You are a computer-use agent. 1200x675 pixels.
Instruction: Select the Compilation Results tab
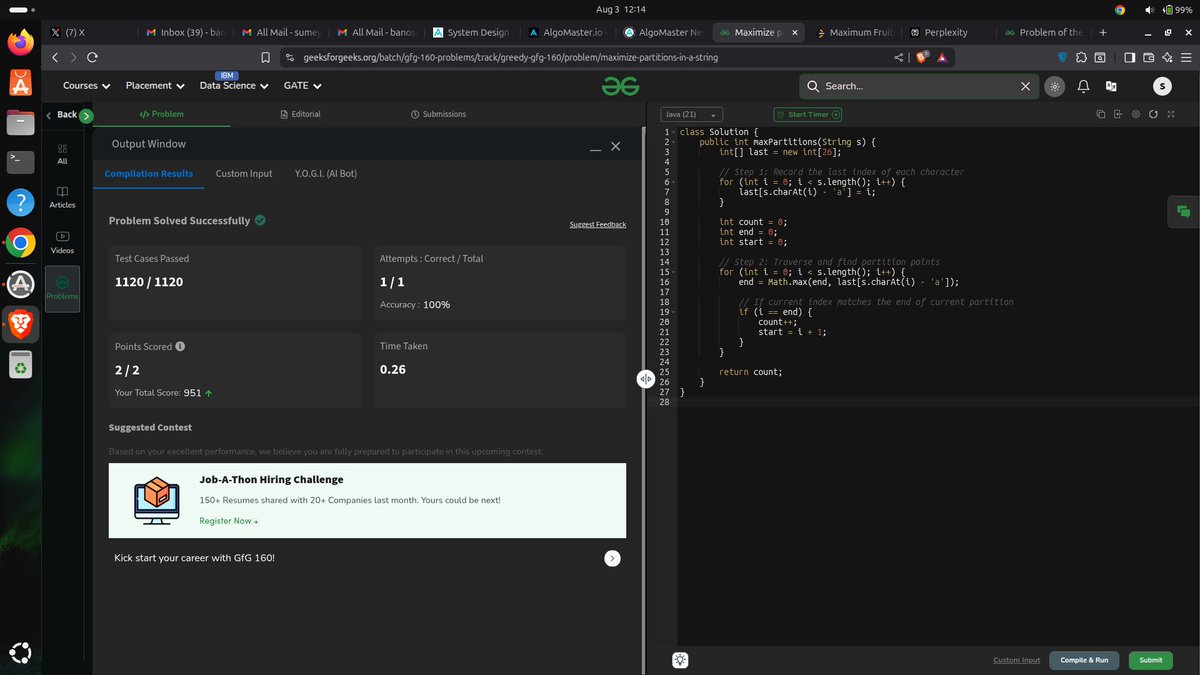pyautogui.click(x=149, y=174)
